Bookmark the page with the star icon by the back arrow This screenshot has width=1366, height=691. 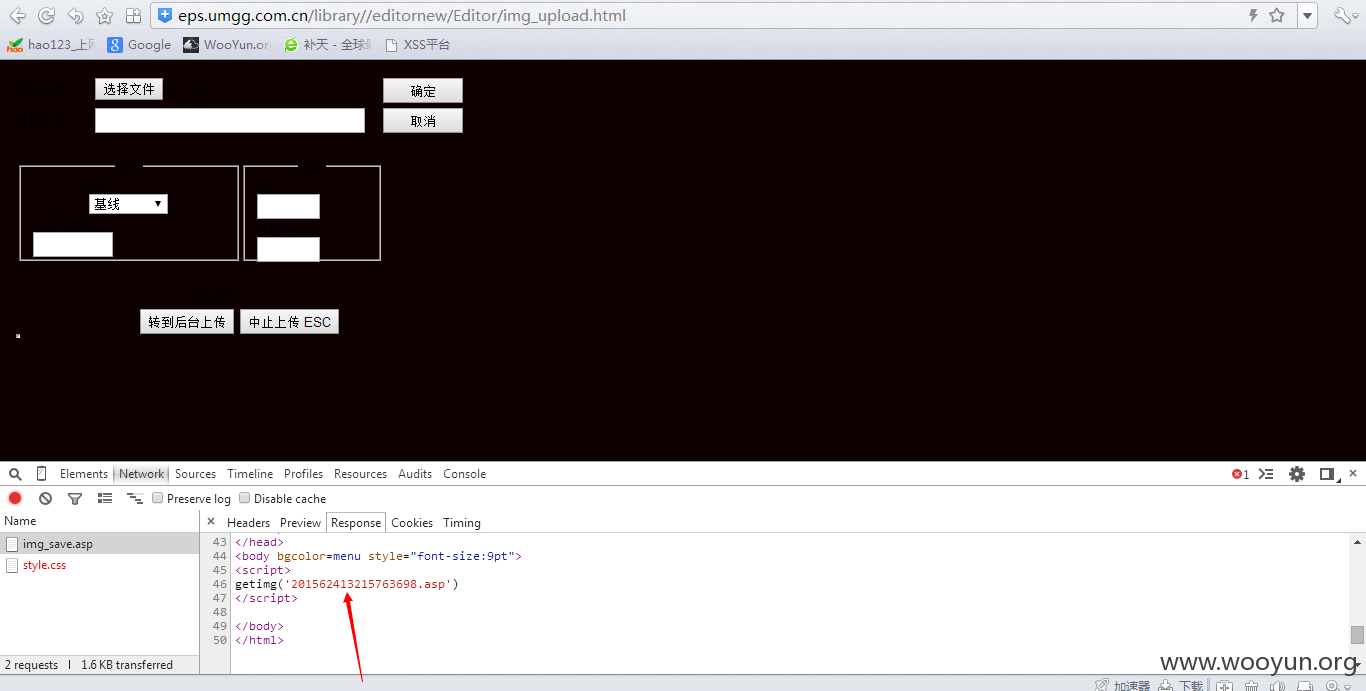[104, 16]
